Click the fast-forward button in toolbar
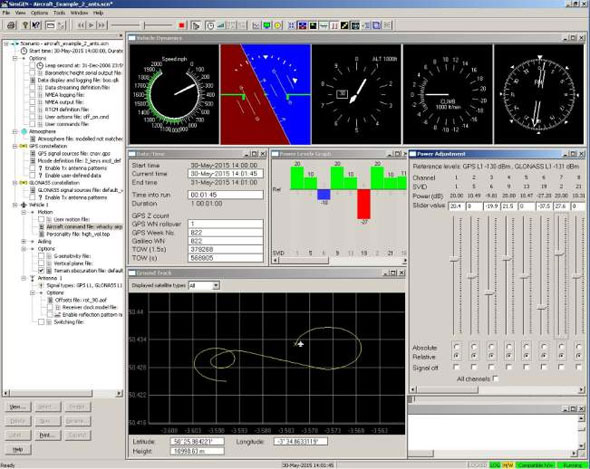 (x=101, y=25)
